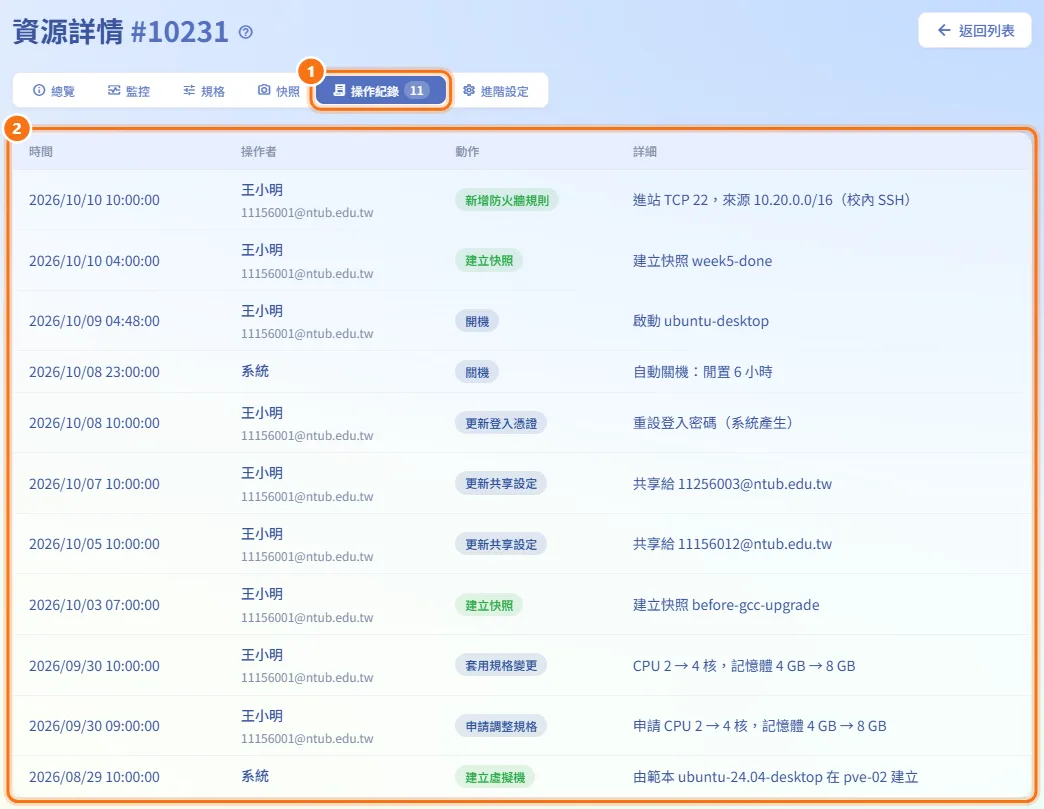Click the gear icon on the 進階設定 tab
Screen dimensions: 1044x809
click(469, 90)
